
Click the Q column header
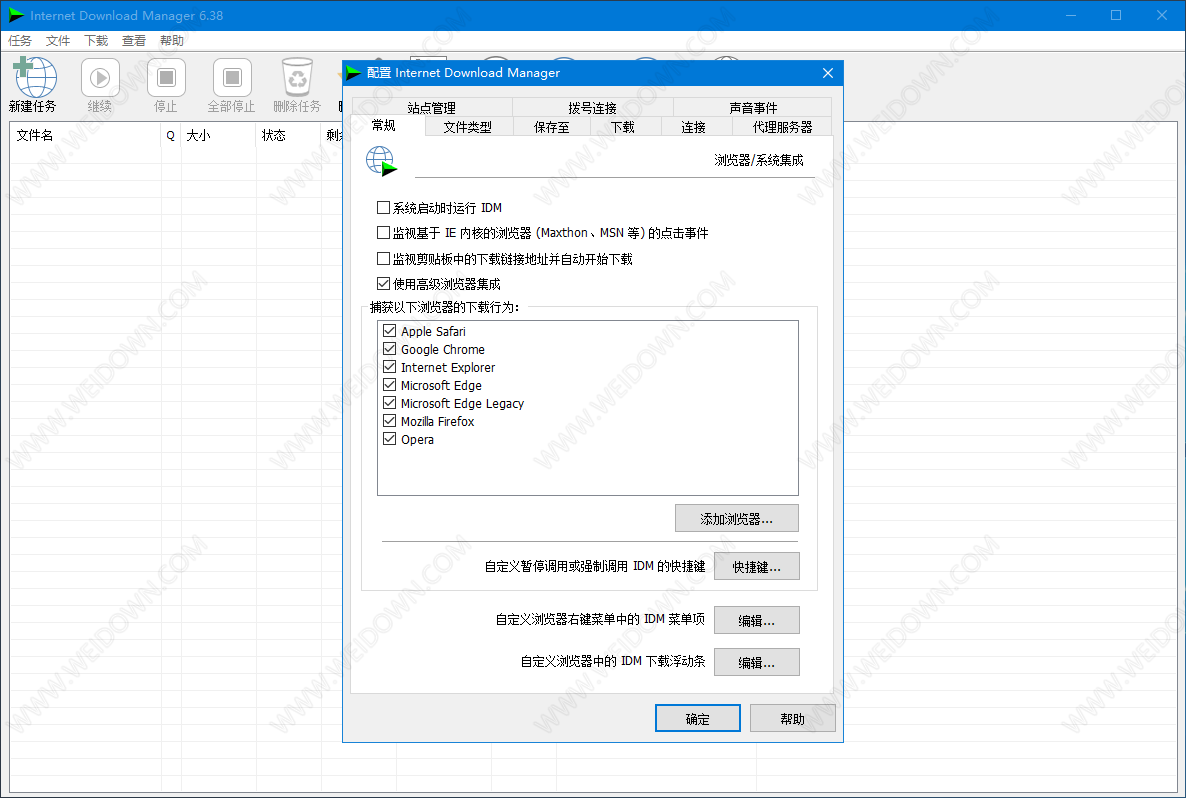pyautogui.click(x=171, y=135)
